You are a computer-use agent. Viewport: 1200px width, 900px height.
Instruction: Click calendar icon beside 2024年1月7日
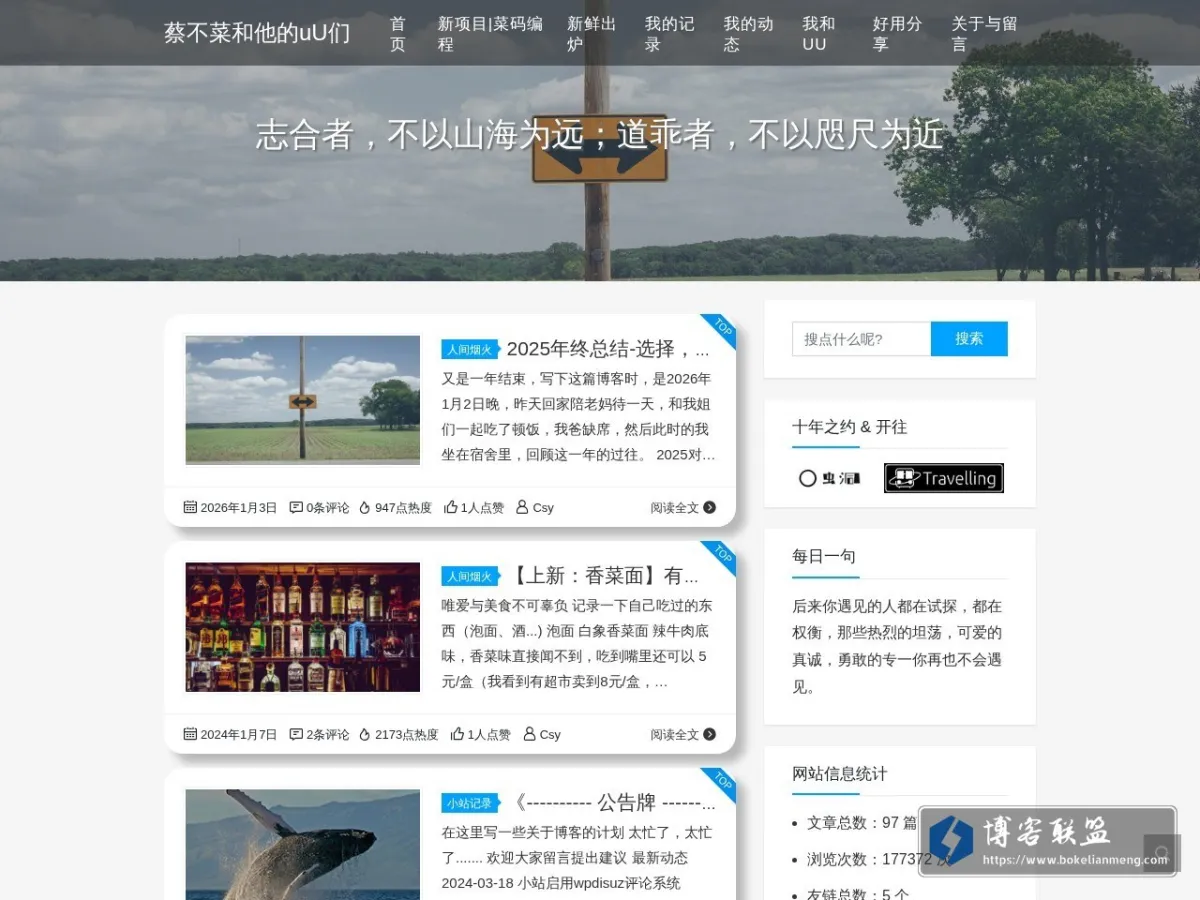[x=190, y=734]
